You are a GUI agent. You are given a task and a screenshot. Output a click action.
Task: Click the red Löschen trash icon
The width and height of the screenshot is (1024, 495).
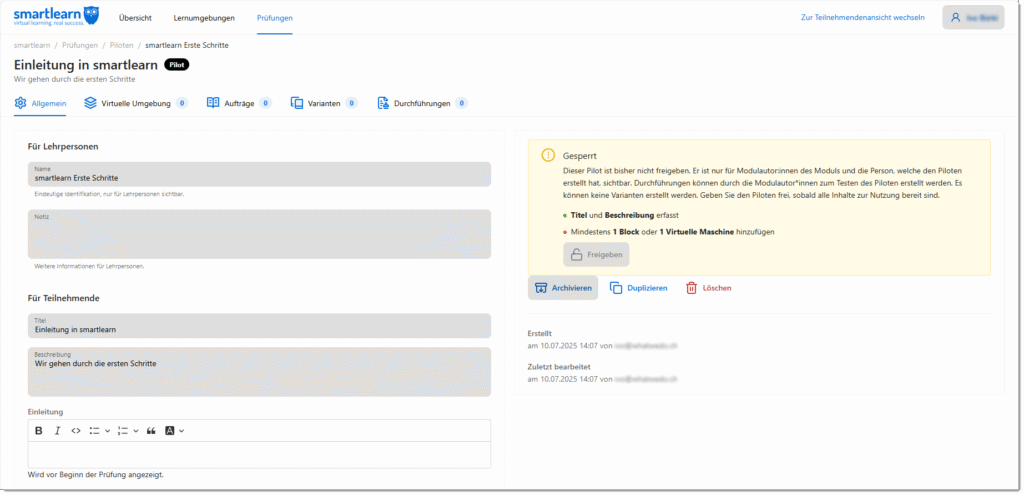pos(691,288)
